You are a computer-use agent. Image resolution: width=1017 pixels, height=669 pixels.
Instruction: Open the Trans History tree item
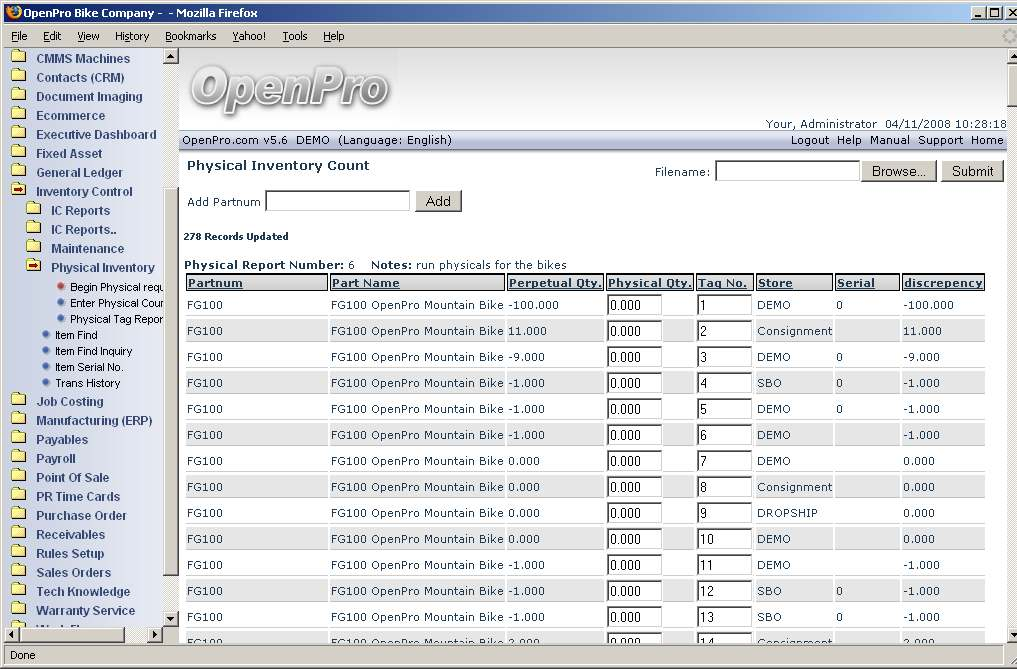(x=87, y=383)
